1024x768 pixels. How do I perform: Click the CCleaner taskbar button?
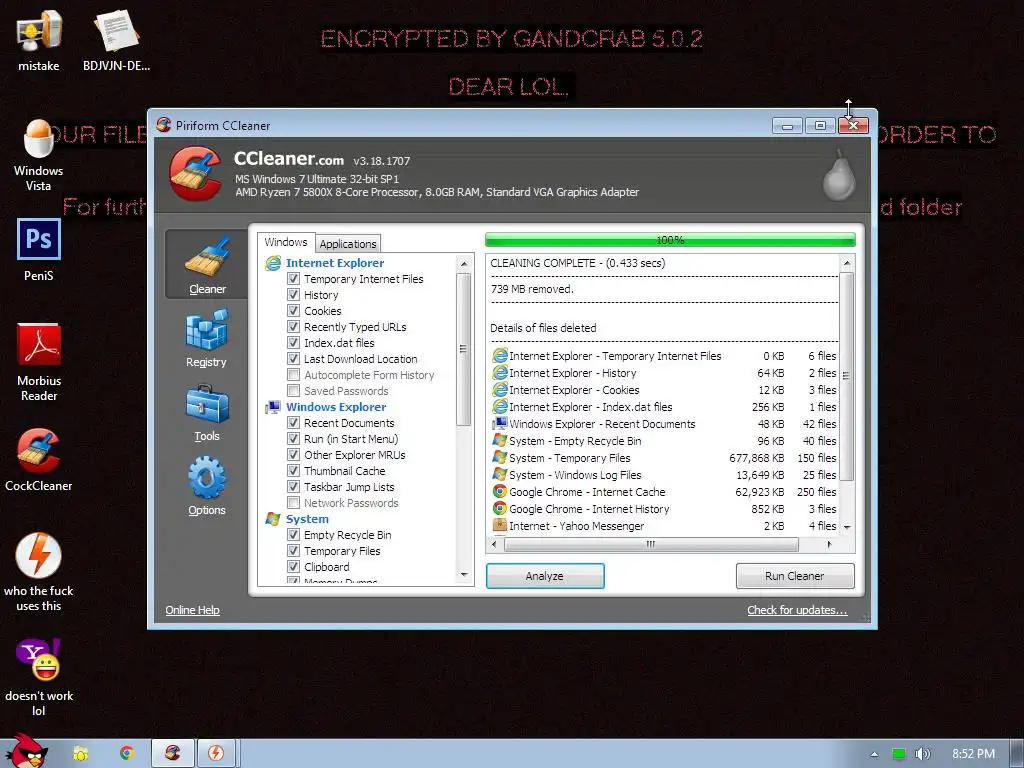point(173,754)
